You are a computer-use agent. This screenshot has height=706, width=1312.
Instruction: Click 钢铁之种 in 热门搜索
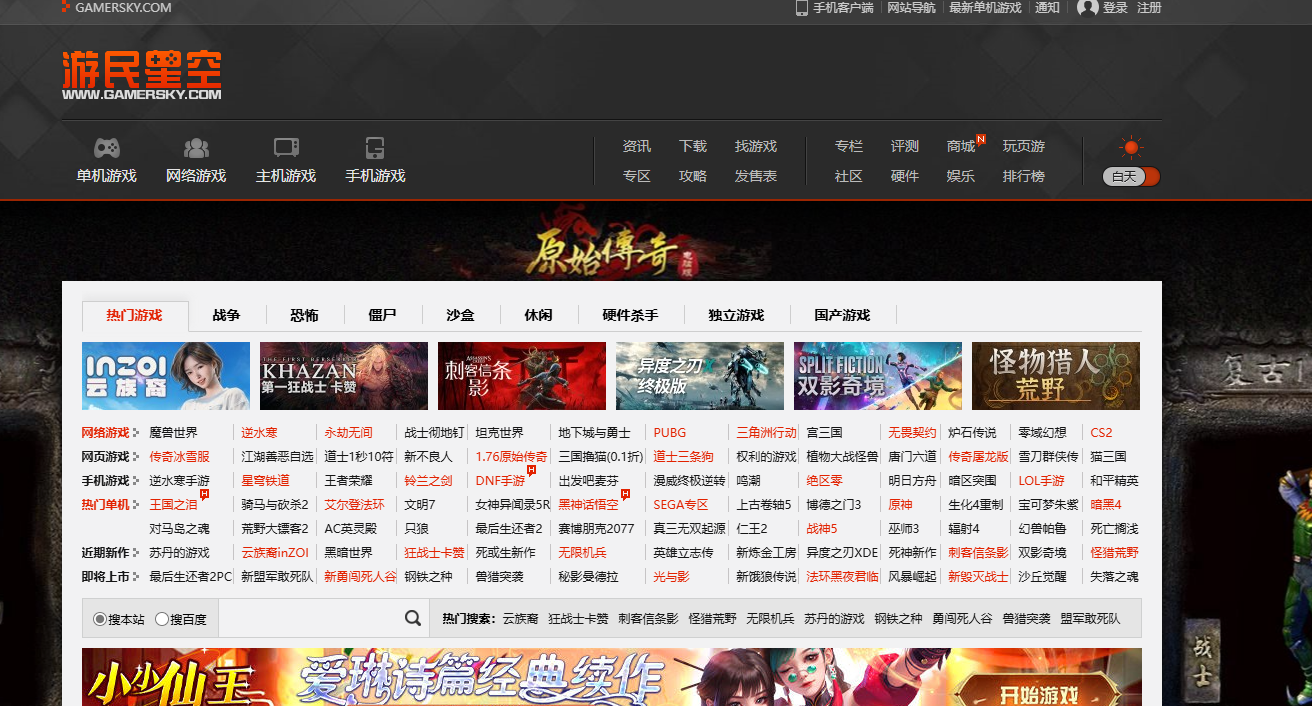click(898, 619)
